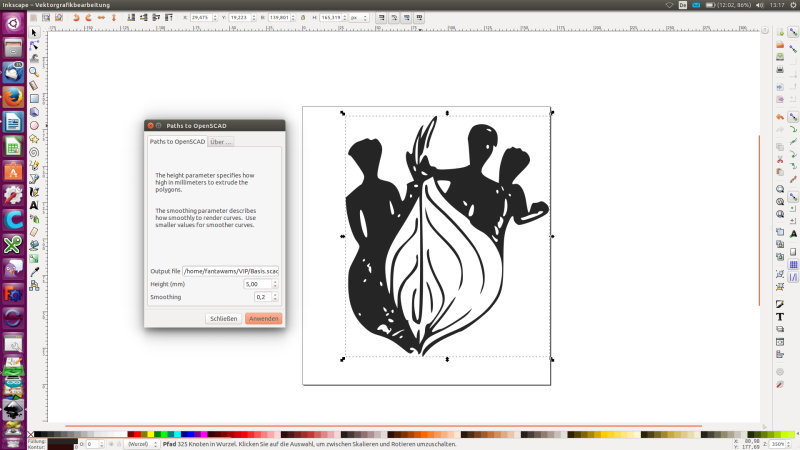Image resolution: width=800 pixels, height=450 pixels.
Task: Choose the Zoom magnifier tool
Action: (34, 72)
